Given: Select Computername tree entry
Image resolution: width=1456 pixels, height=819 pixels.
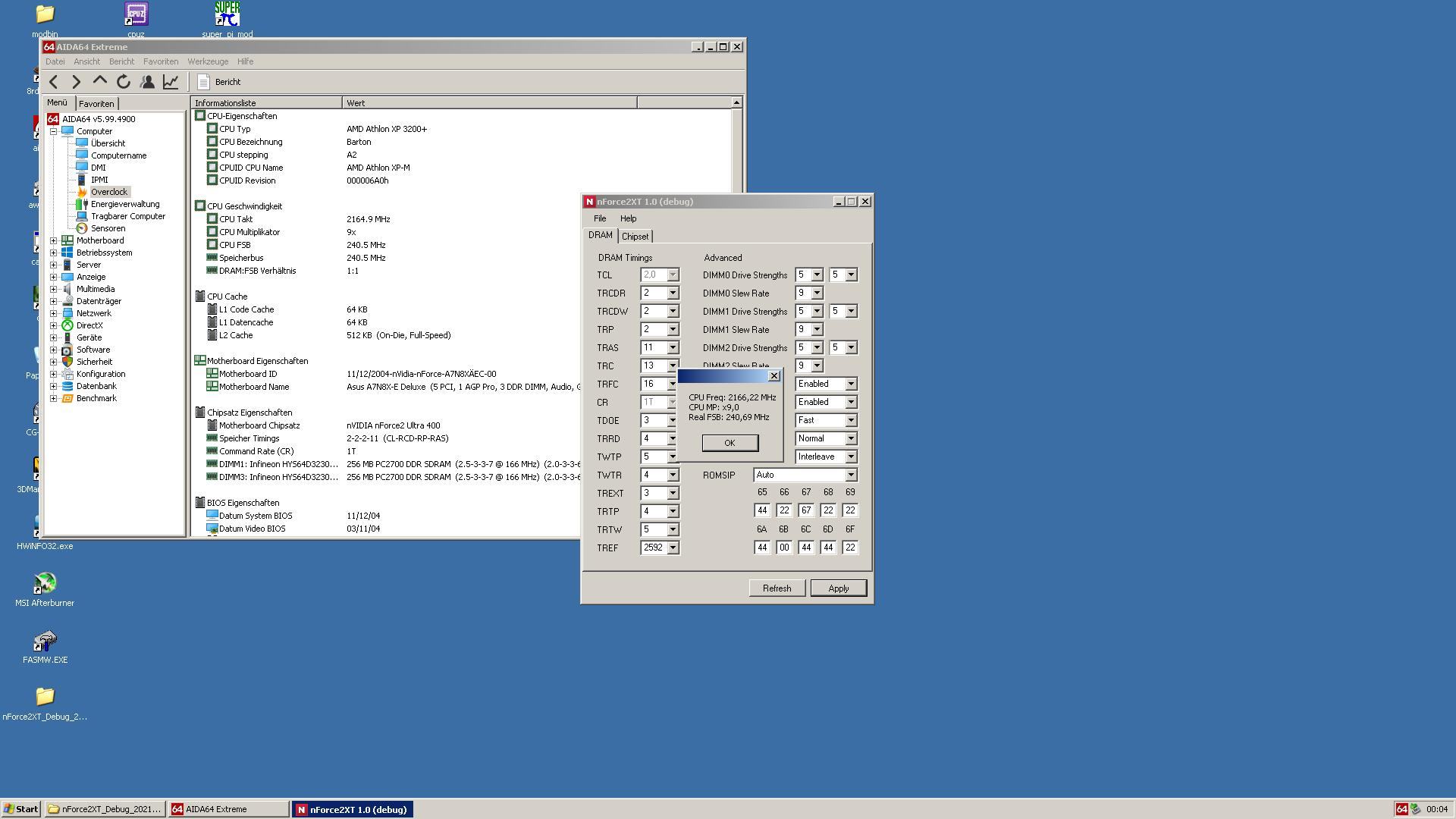Looking at the screenshot, I should click(118, 155).
